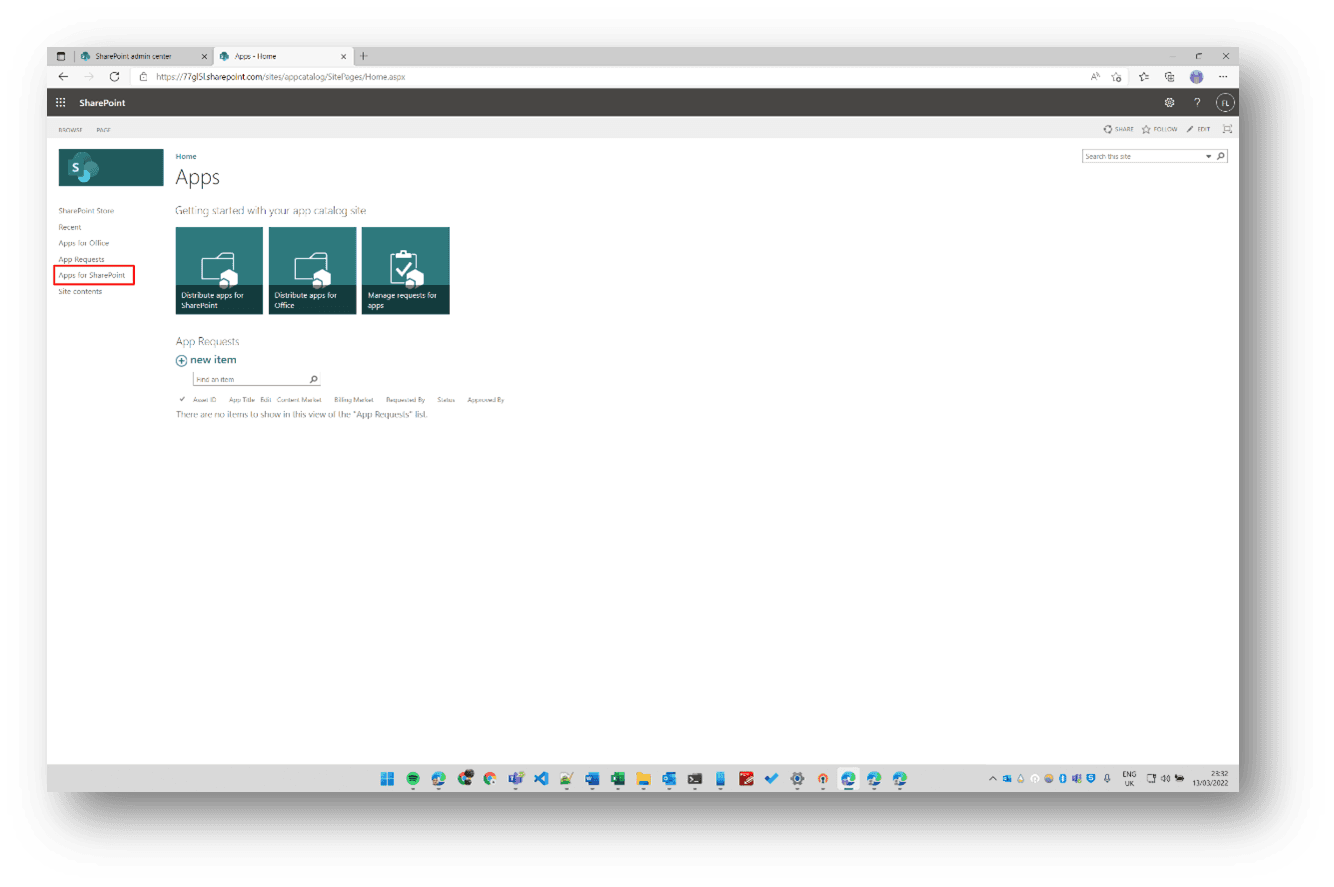Go to Apps for Office
The height and width of the screenshot is (887, 1334).
coord(84,243)
